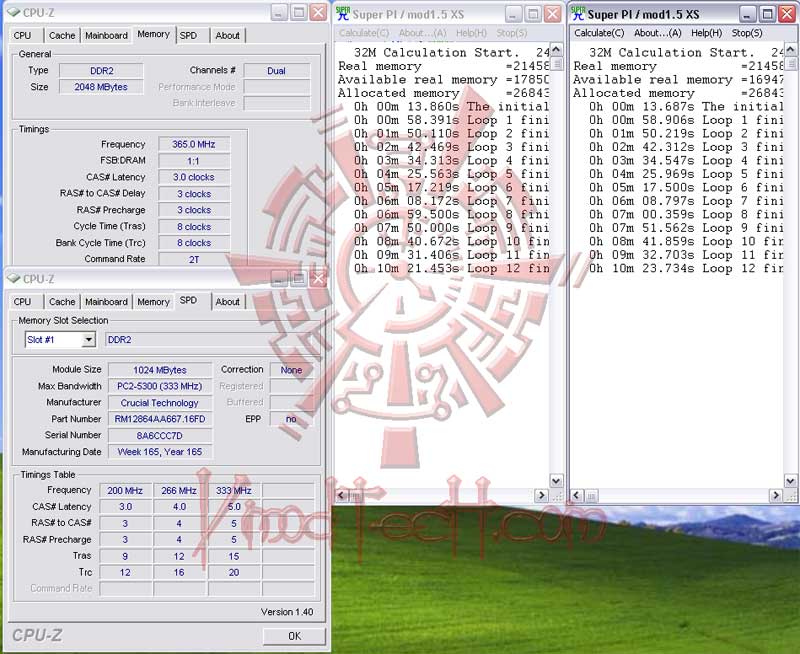Click the OK button in CPU-Z

pyautogui.click(x=294, y=636)
